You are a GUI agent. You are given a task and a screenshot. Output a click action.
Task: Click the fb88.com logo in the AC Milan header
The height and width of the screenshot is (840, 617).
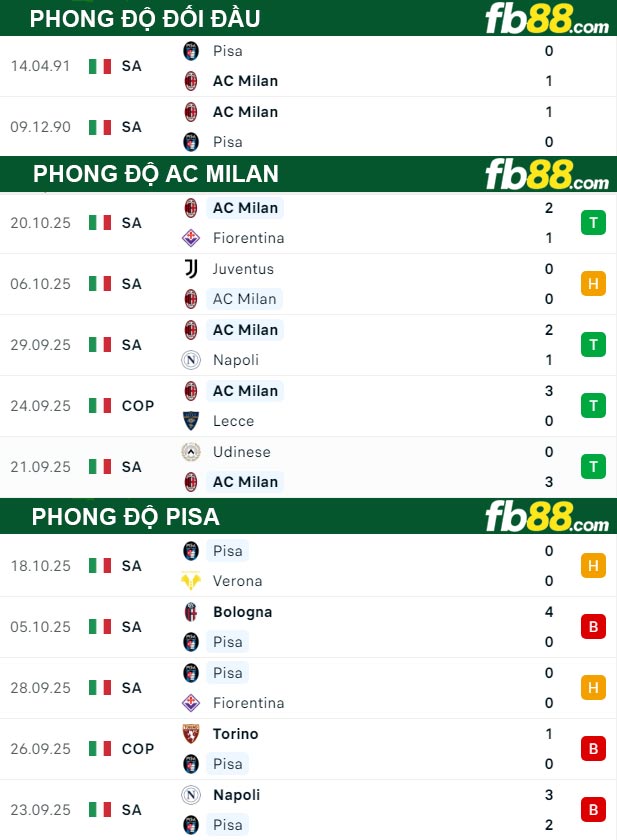tap(546, 176)
